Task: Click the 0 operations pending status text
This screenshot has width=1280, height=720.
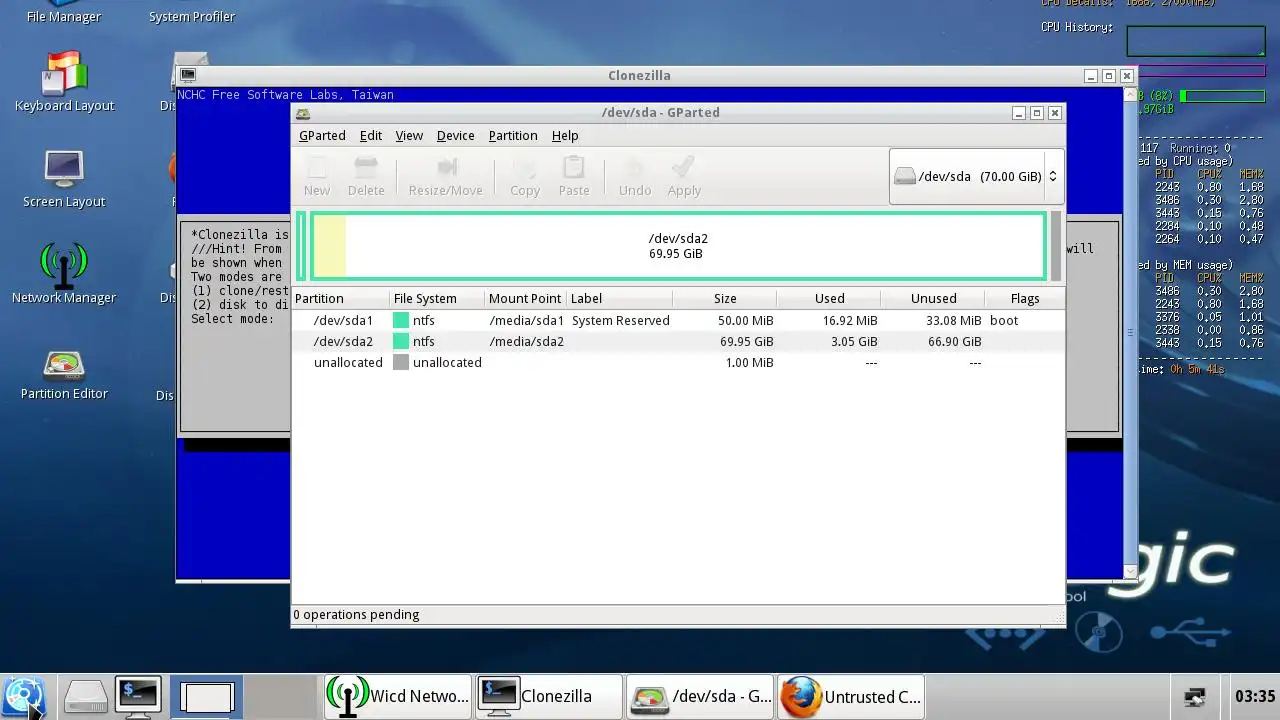Action: (356, 614)
